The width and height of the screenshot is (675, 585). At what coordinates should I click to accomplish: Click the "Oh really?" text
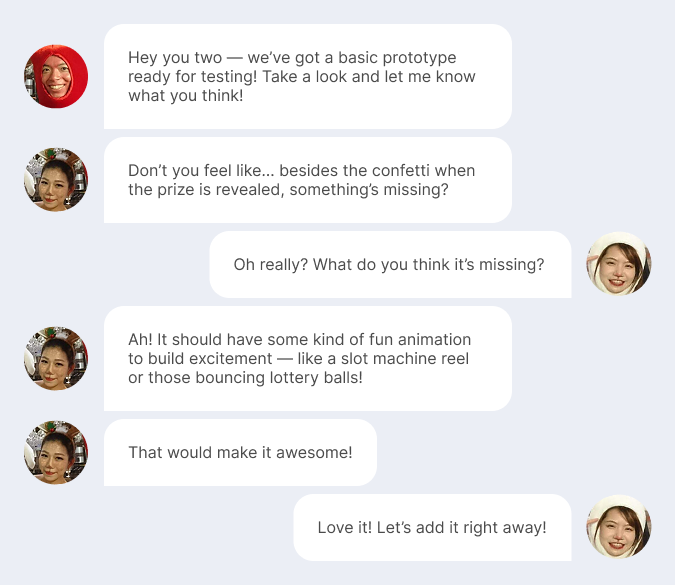270,265
